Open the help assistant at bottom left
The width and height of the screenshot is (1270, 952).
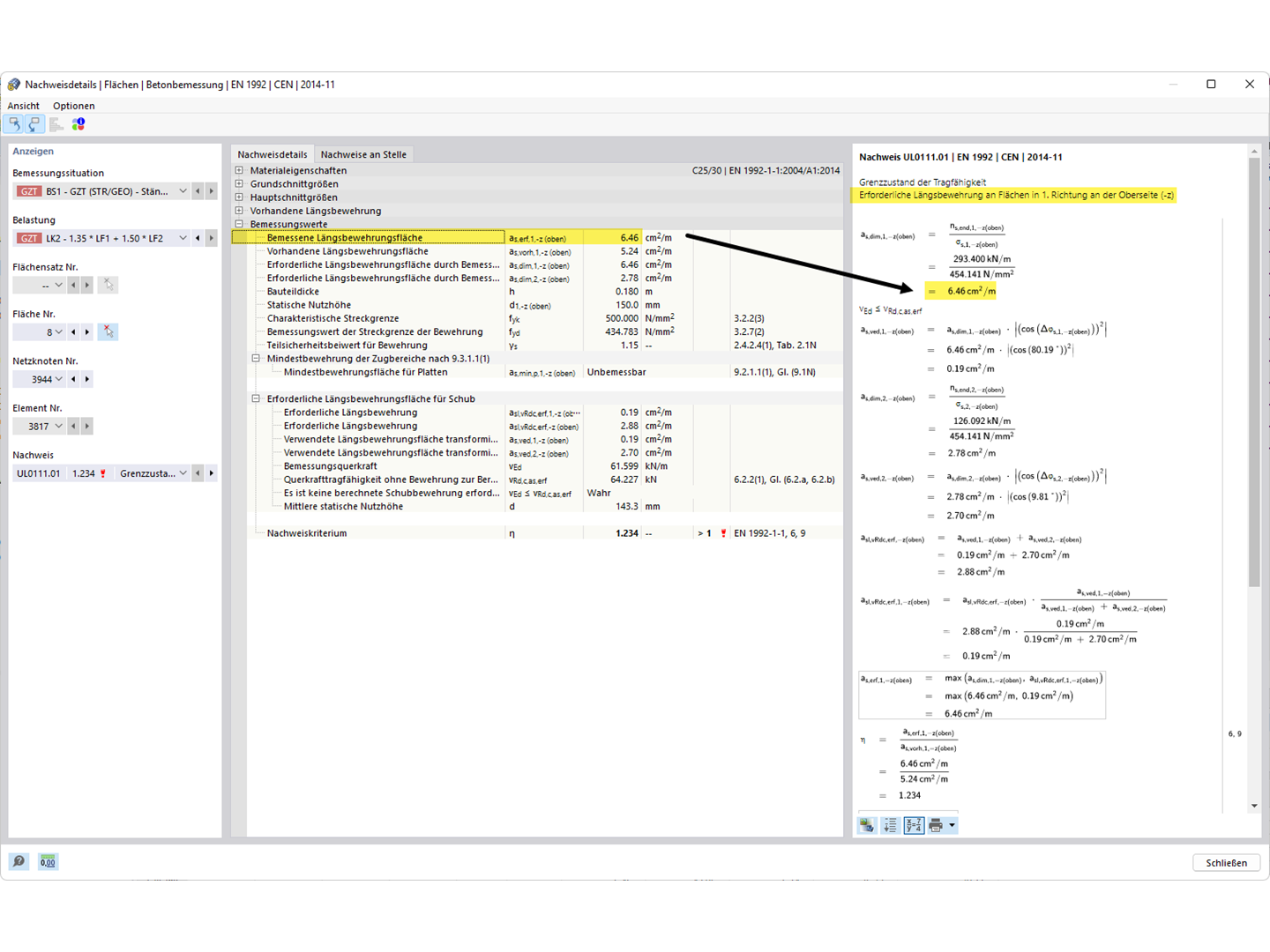tap(19, 861)
